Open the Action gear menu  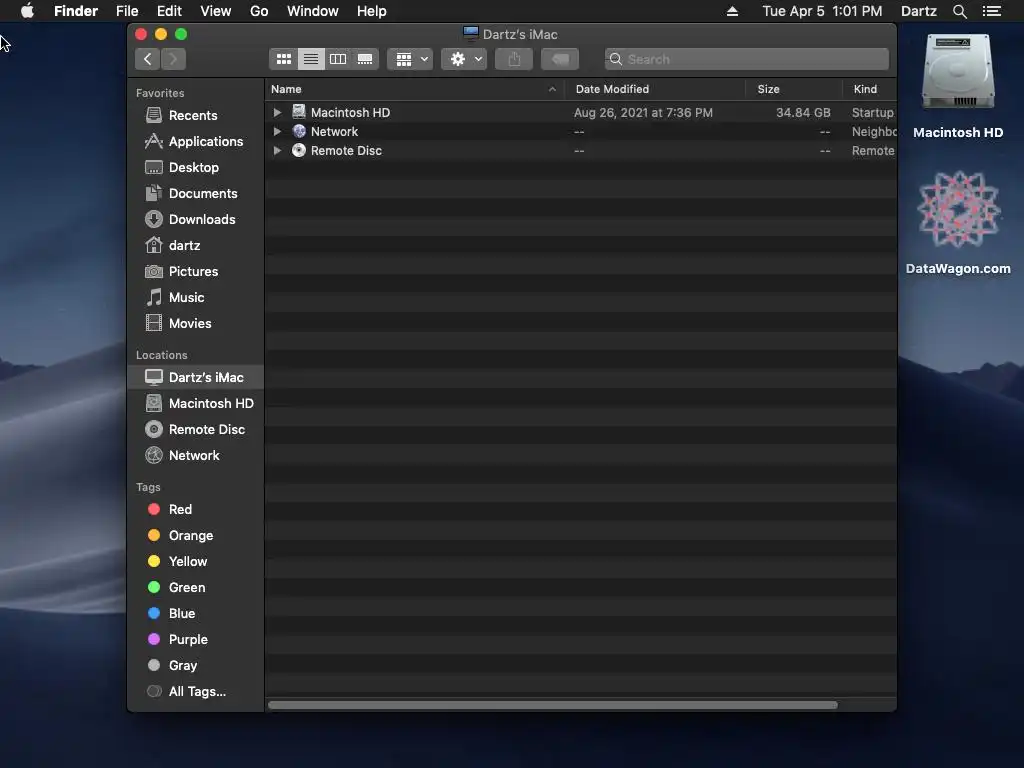tap(464, 59)
